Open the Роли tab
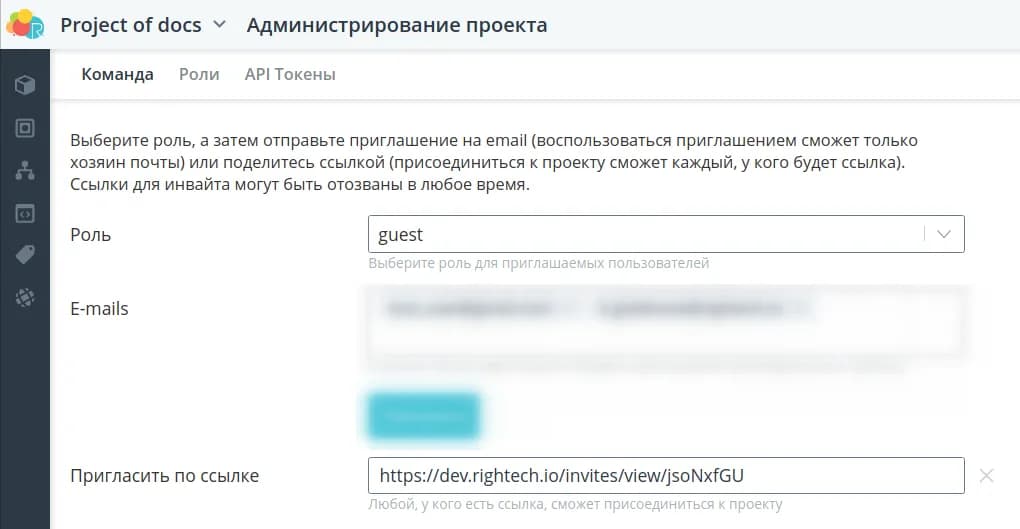 pos(199,75)
